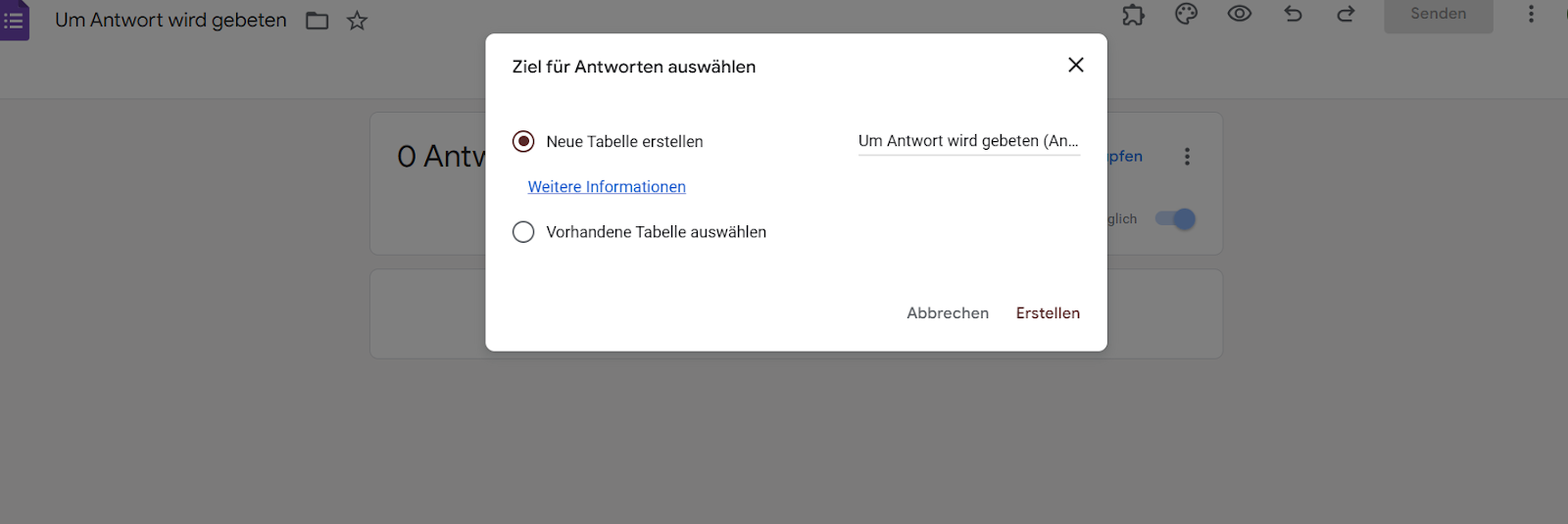
Task: Open the header three-dot menu
Action: [1531, 15]
